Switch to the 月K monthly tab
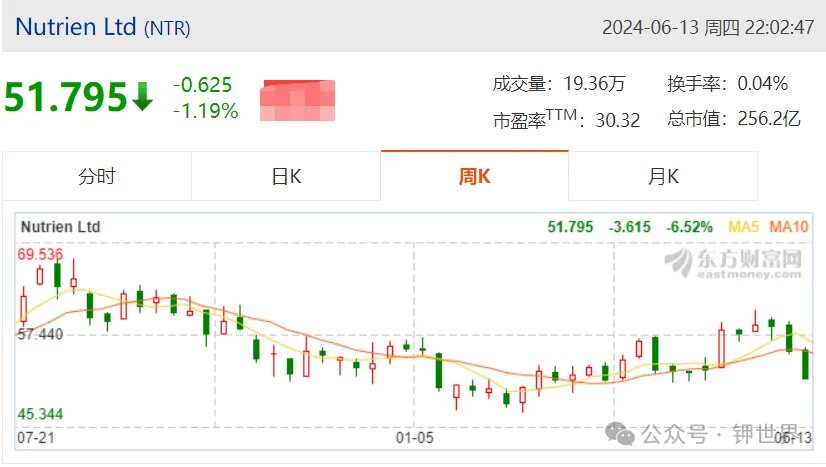The image size is (826, 467). coord(663,176)
